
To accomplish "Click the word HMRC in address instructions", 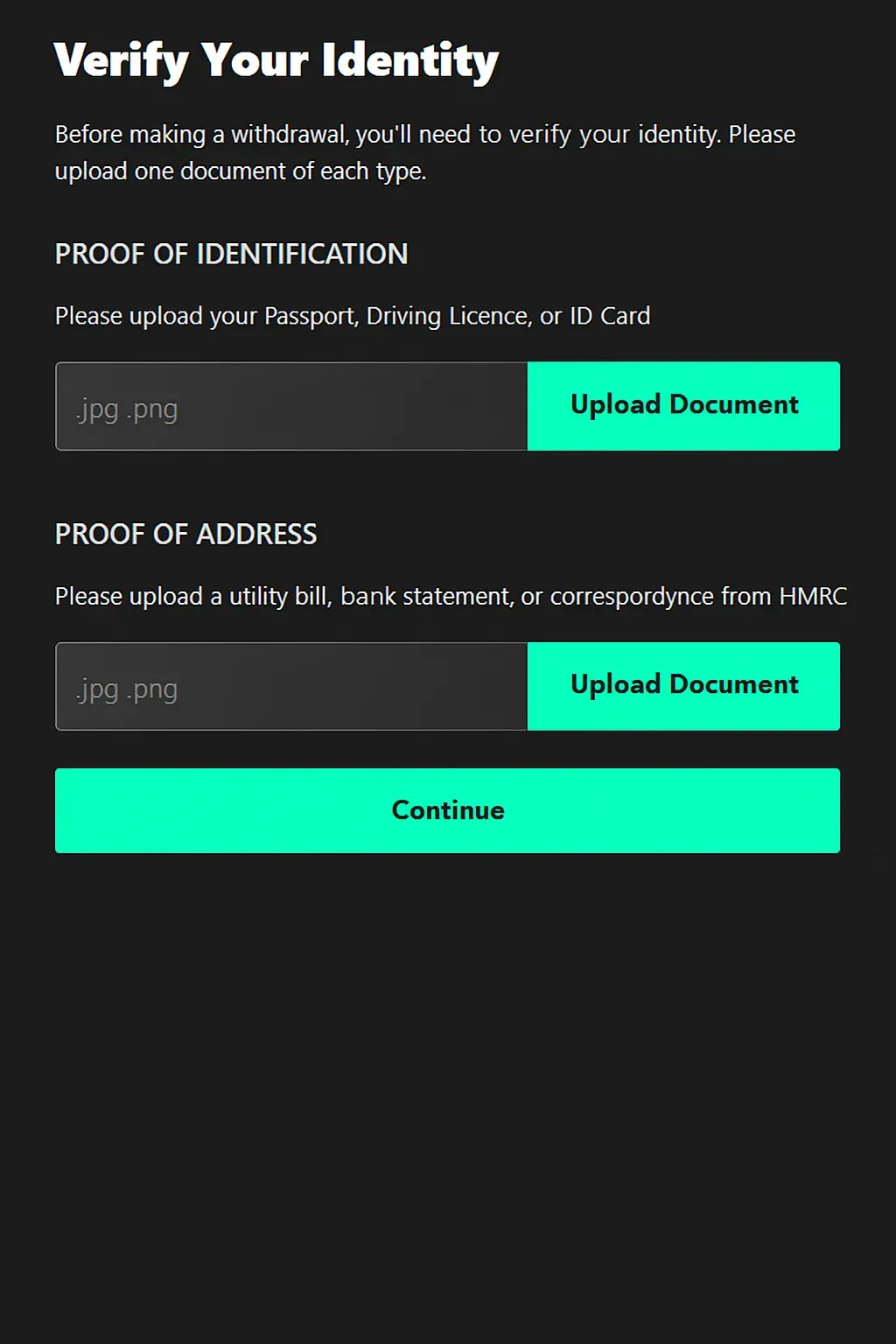I will tap(812, 597).
